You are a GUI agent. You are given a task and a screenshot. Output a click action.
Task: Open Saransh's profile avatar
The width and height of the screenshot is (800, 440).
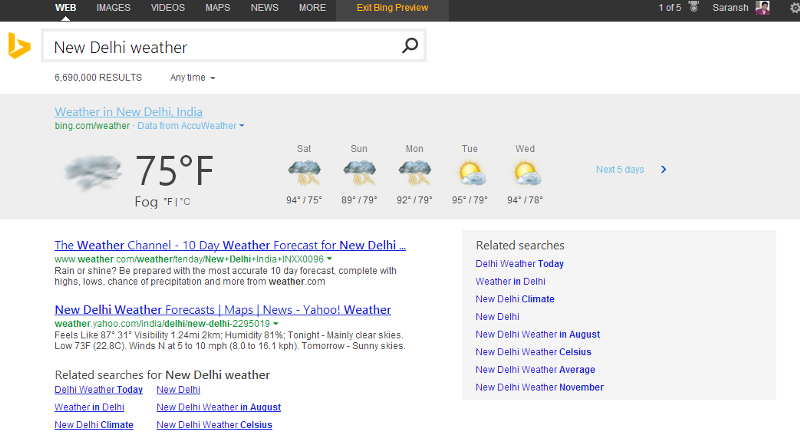pos(762,7)
